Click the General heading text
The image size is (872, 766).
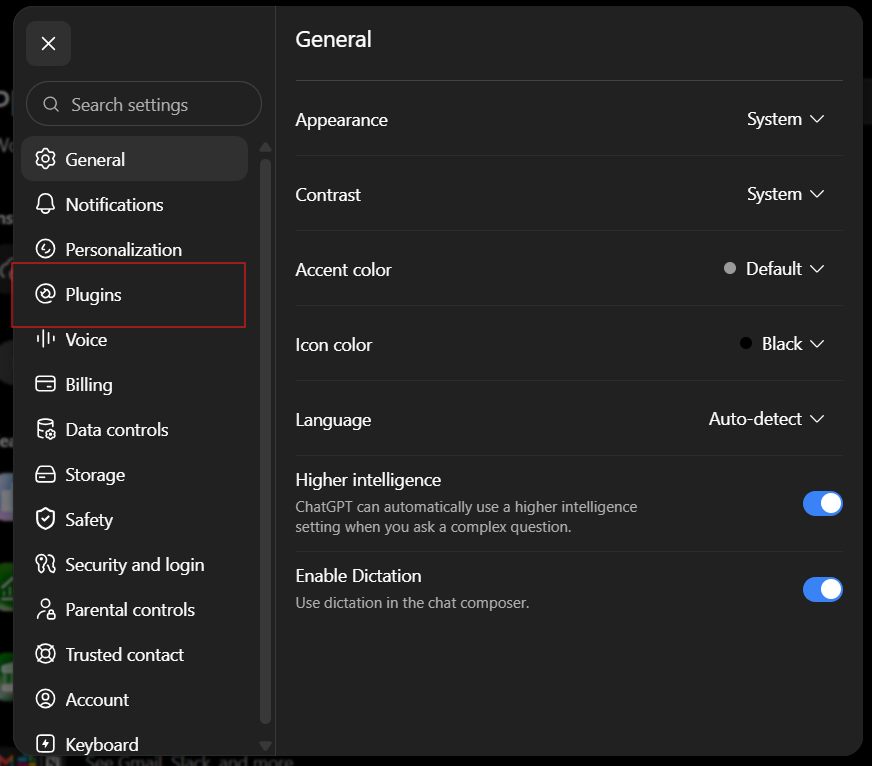[333, 39]
